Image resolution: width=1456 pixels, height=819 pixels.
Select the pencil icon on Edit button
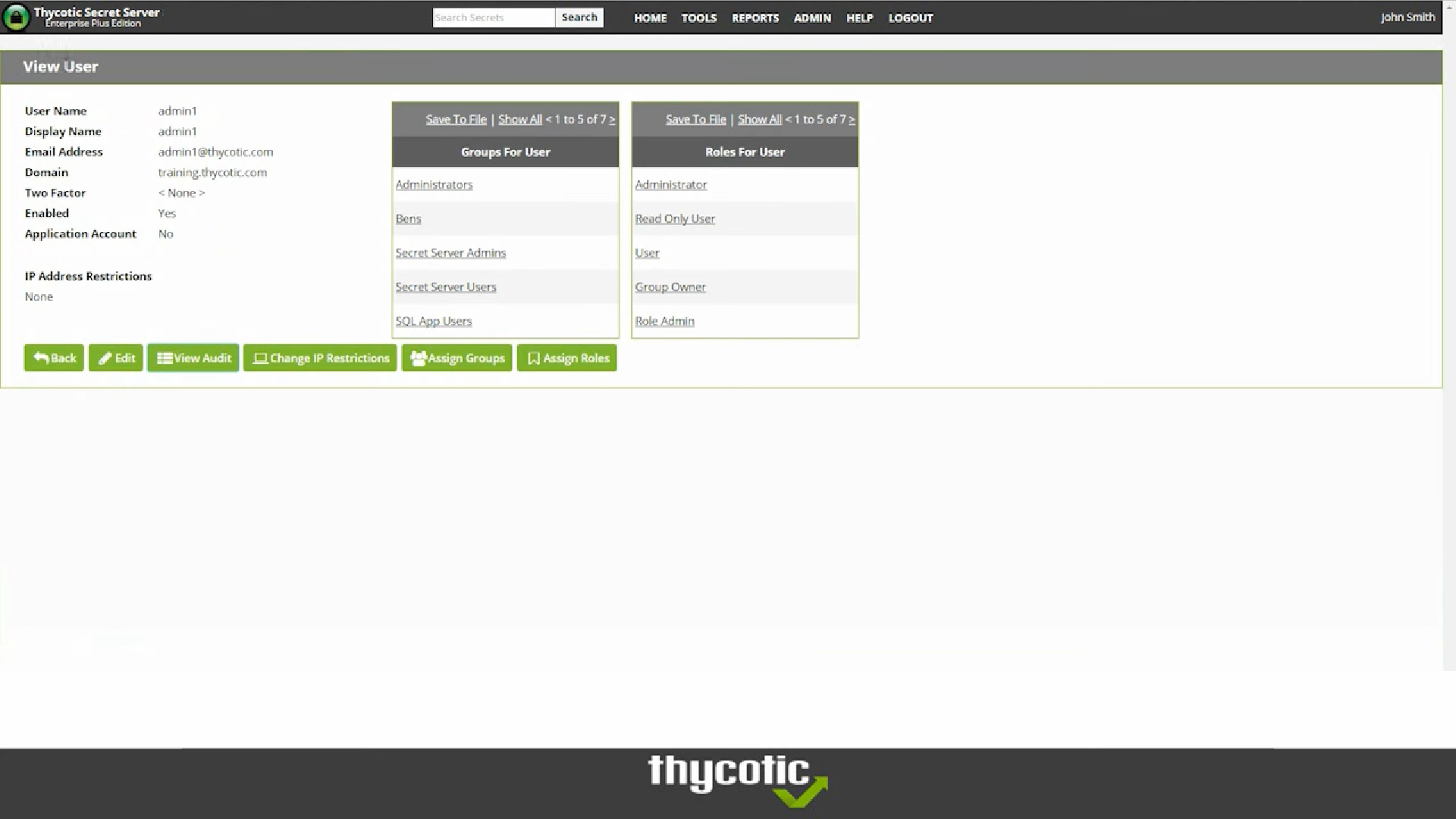tap(104, 357)
